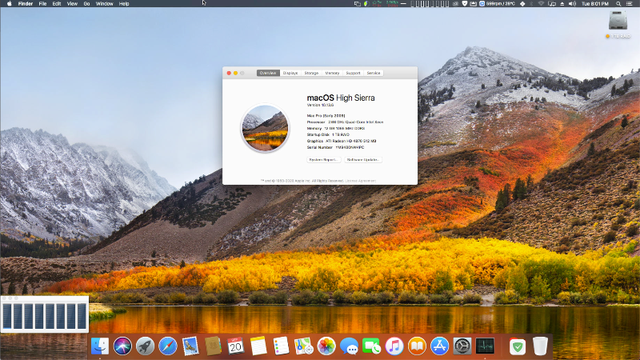This screenshot has width=640, height=360.
Task: Open Finder menu in menu bar
Action: click(25, 4)
